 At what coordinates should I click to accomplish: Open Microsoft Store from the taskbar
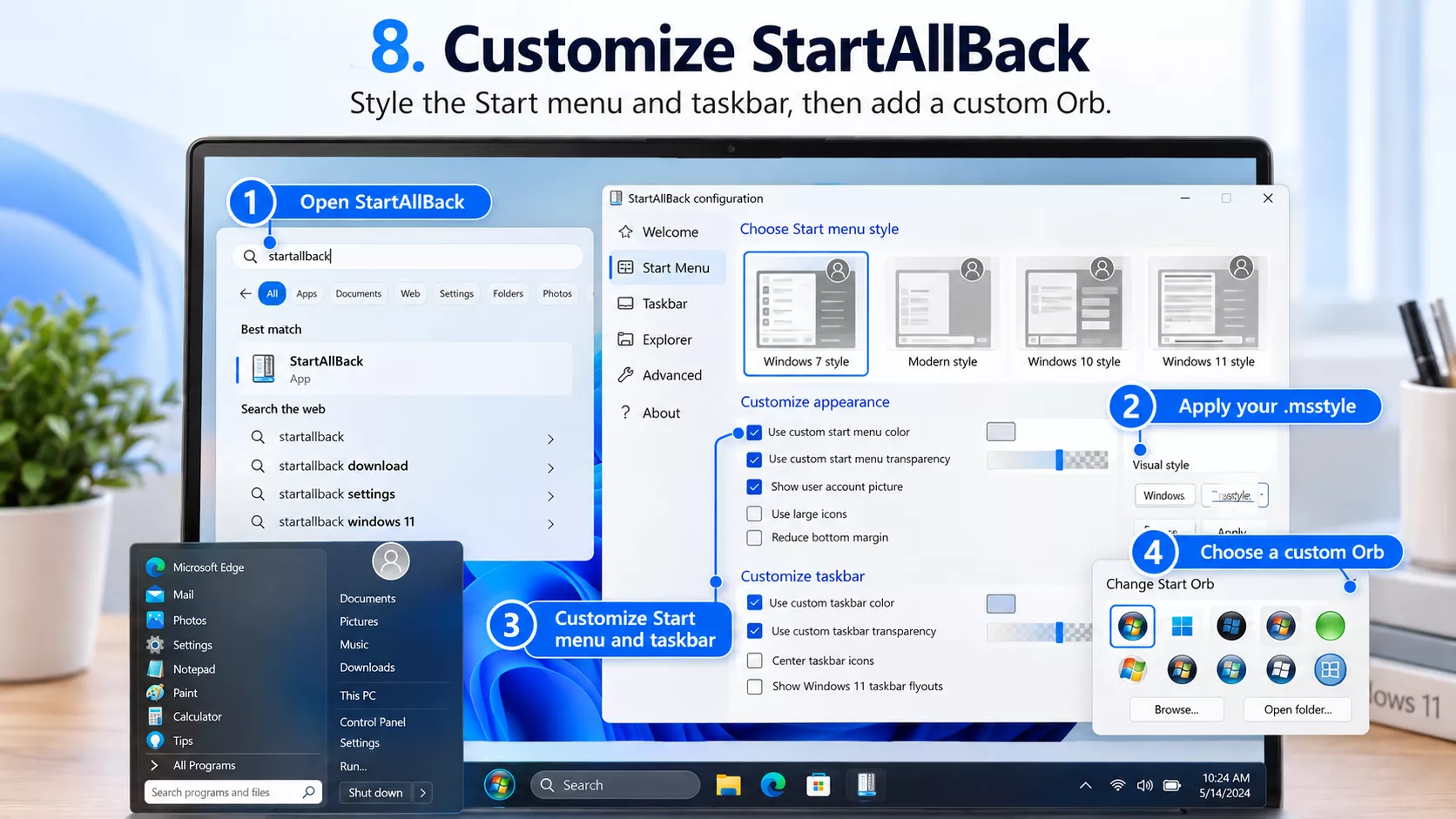coord(818,785)
